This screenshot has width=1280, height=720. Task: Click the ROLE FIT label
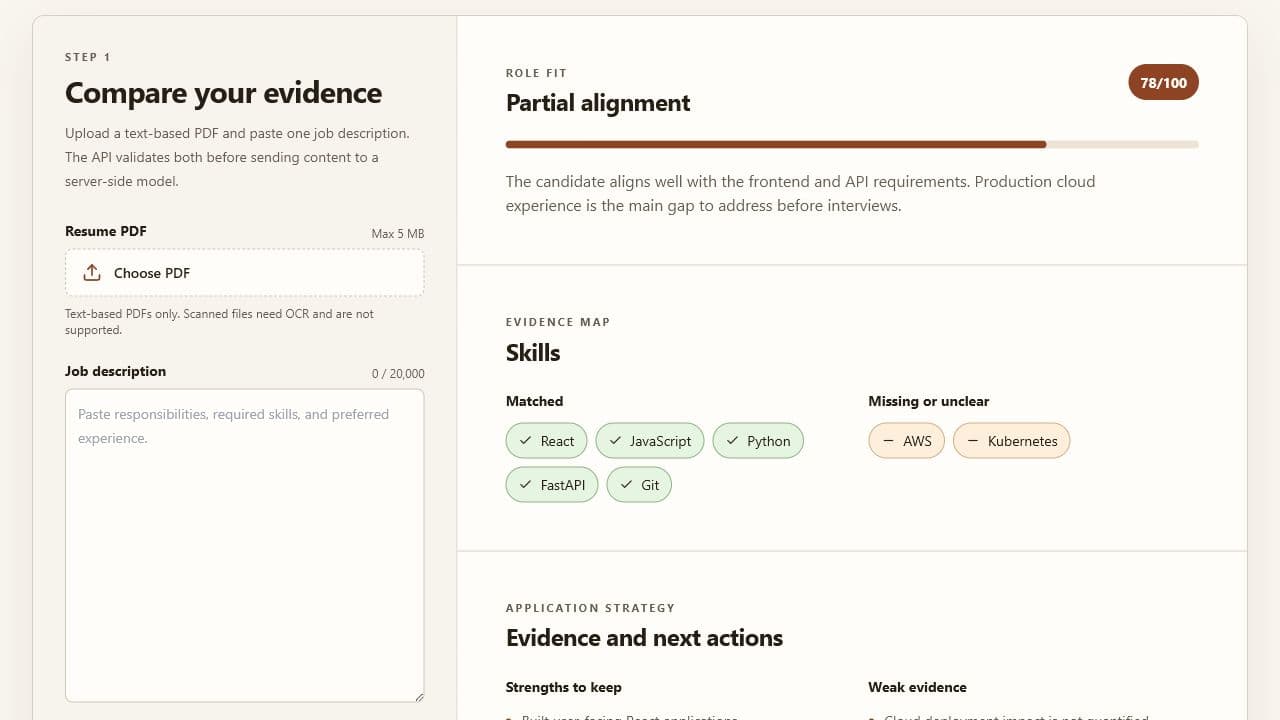[x=536, y=73]
